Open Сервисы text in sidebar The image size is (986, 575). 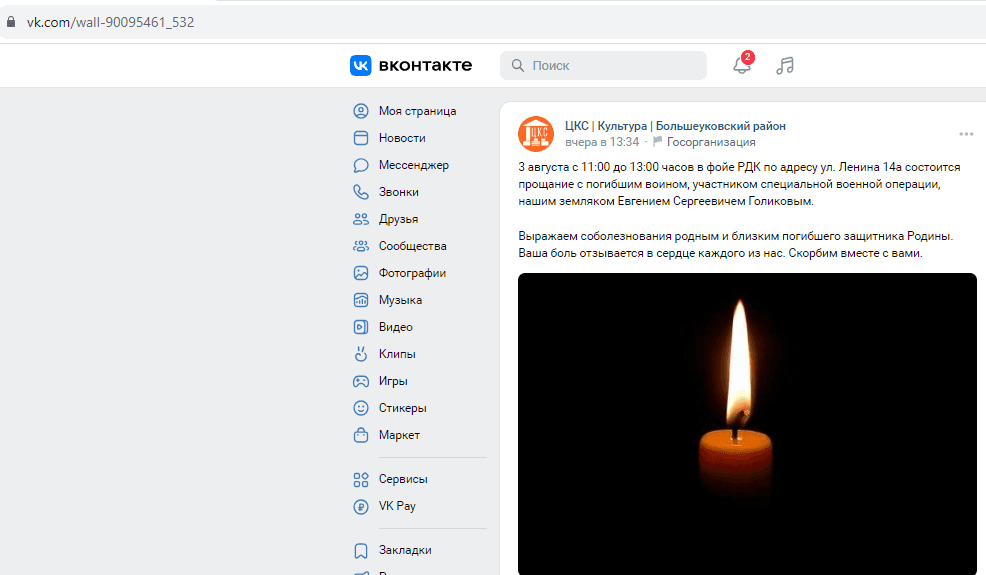pos(403,479)
